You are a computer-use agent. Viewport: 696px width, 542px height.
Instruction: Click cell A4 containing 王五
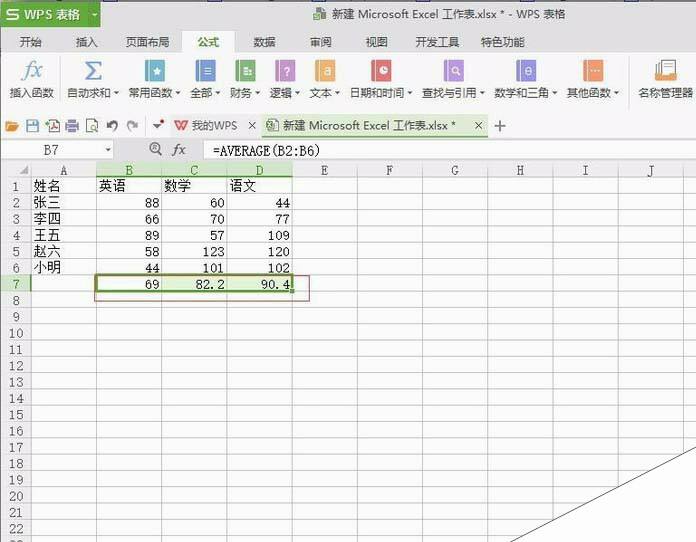click(63, 235)
